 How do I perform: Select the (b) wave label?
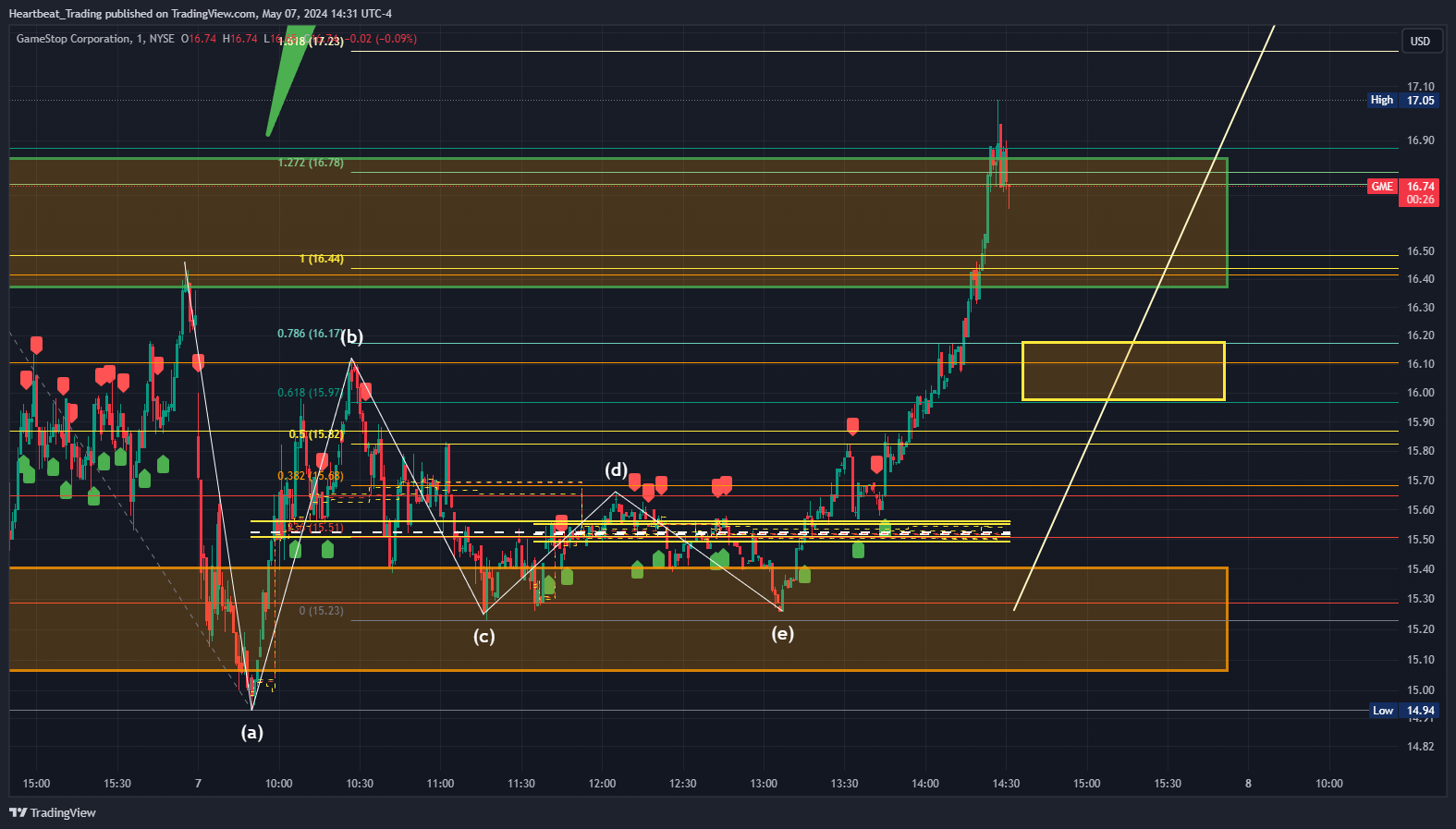[x=351, y=336]
